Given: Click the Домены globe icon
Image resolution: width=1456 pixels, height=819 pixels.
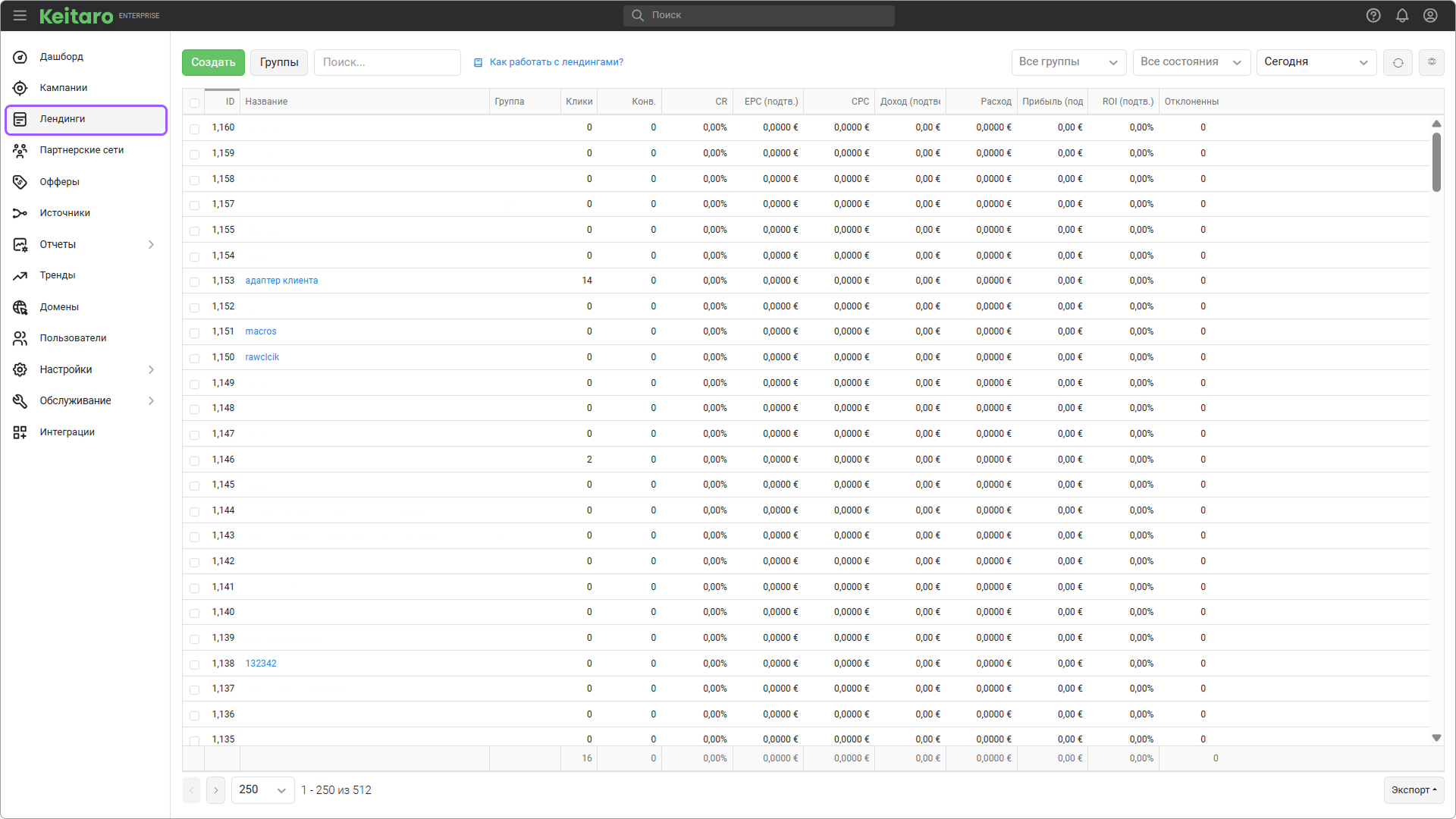Looking at the screenshot, I should click(20, 307).
